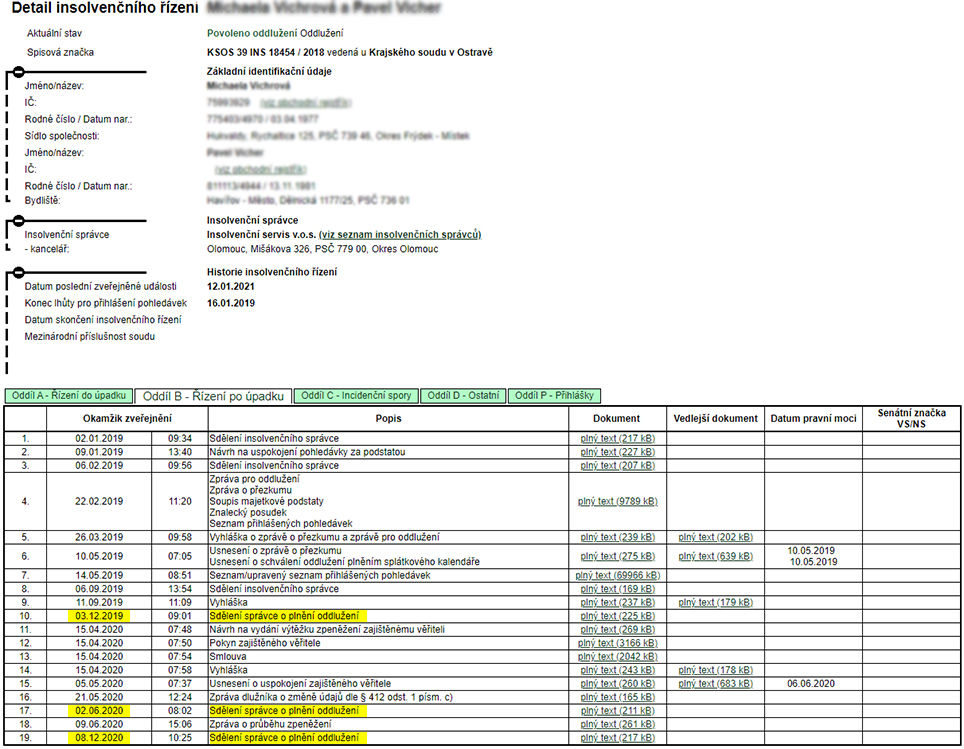Open secondary document plný text (683 kB)
Image resolution: width=964 pixels, height=749 pixels.
716,683
